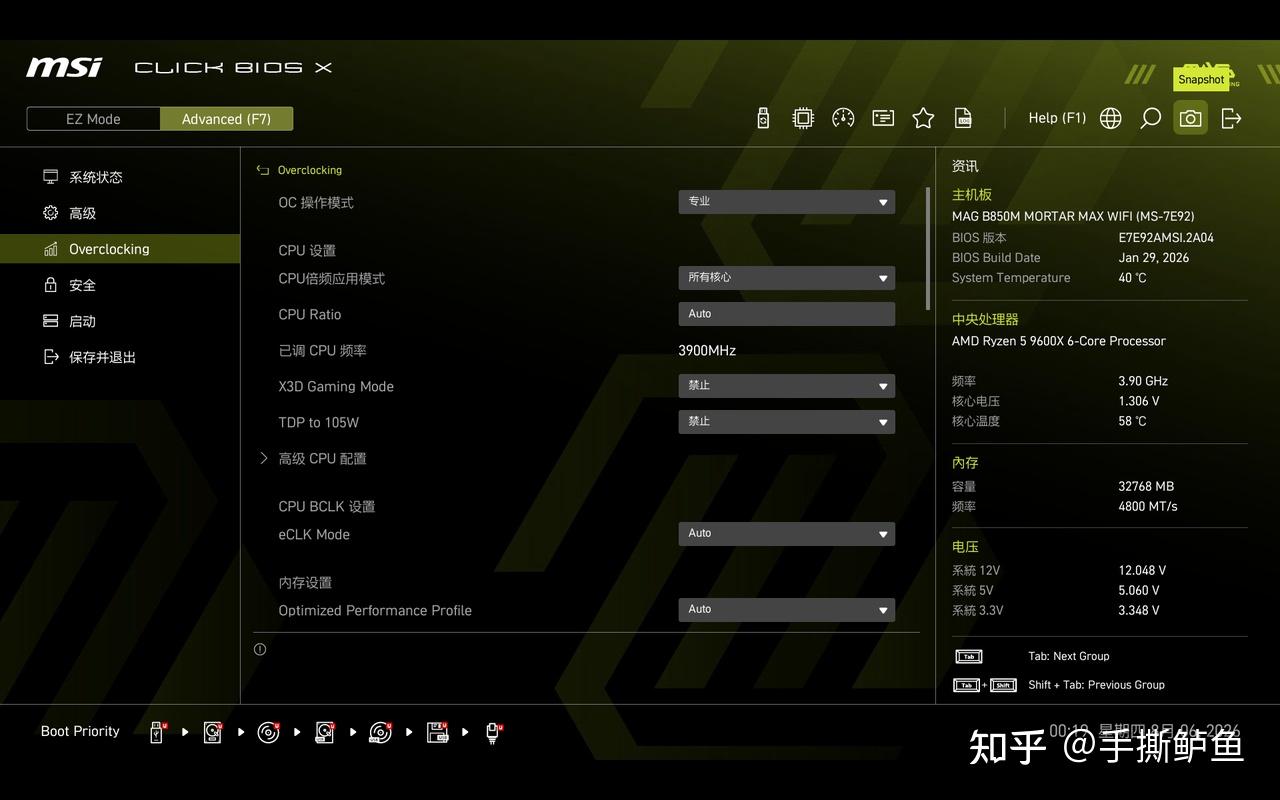Click the Tab: Next Group hint

1069,657
